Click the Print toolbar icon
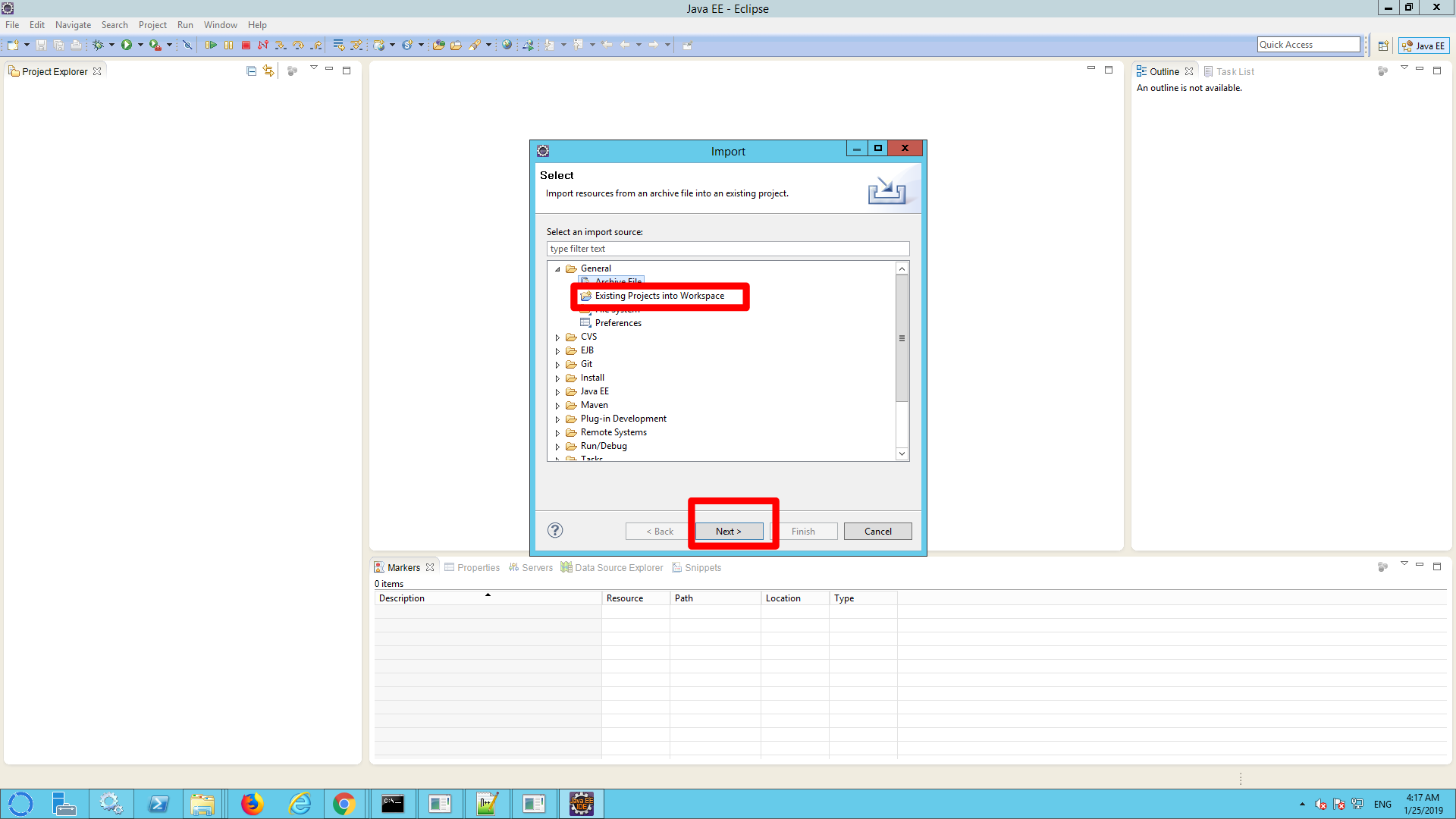The height and width of the screenshot is (819, 1456). pos(76,45)
